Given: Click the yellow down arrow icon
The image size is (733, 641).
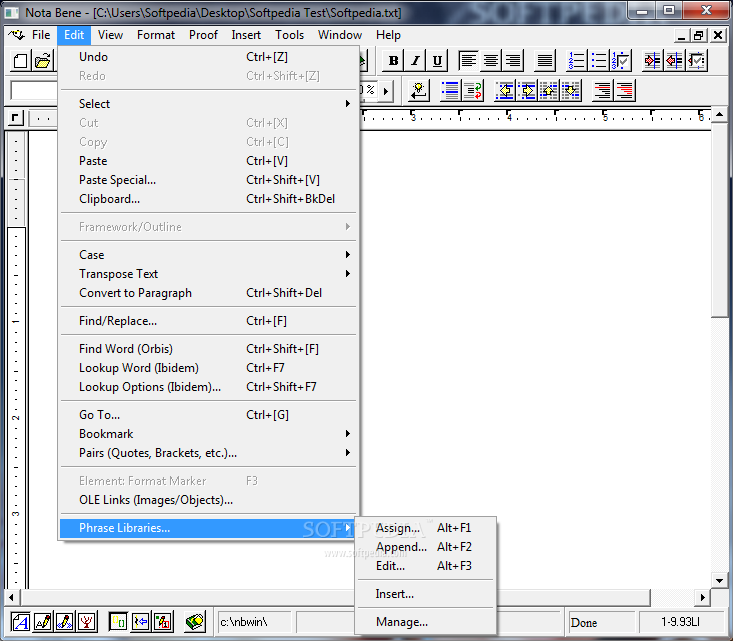Looking at the screenshot, I should (x=571, y=91).
